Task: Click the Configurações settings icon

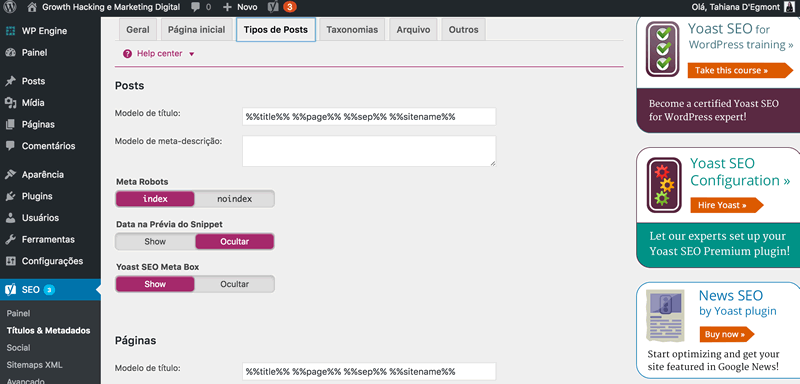Action: pos(10,261)
